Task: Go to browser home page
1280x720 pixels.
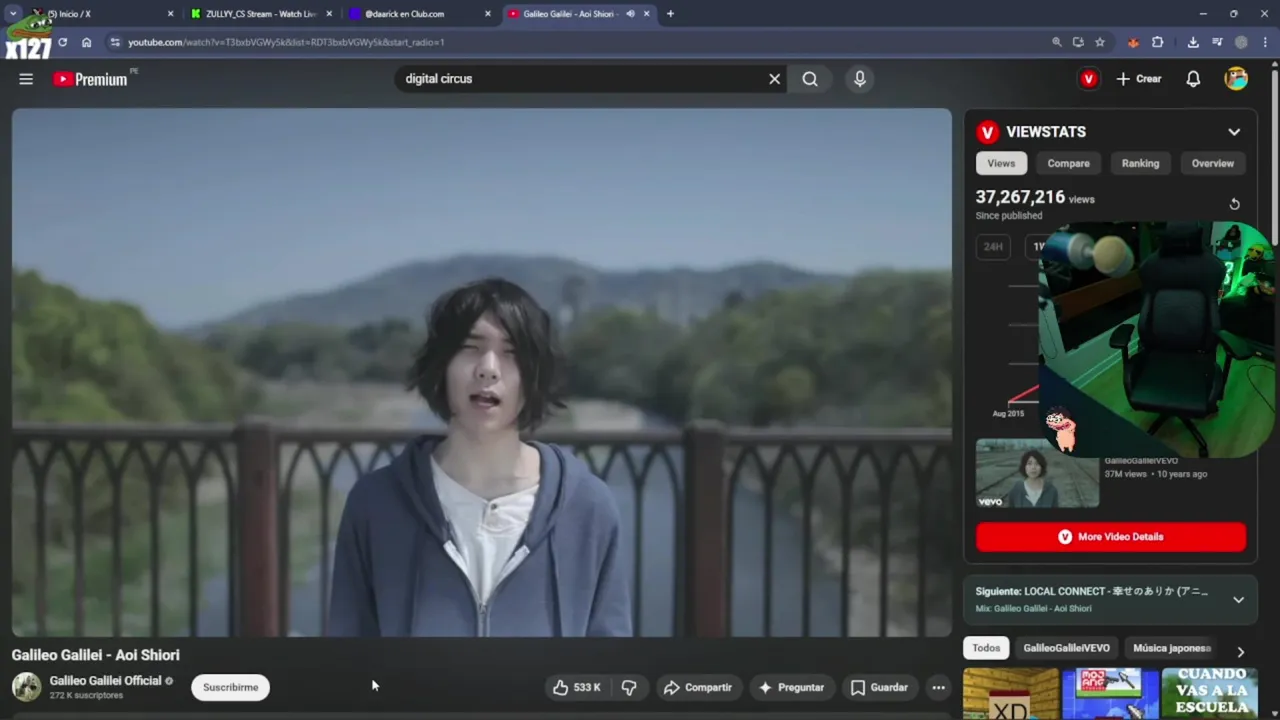Action: pyautogui.click(x=86, y=42)
